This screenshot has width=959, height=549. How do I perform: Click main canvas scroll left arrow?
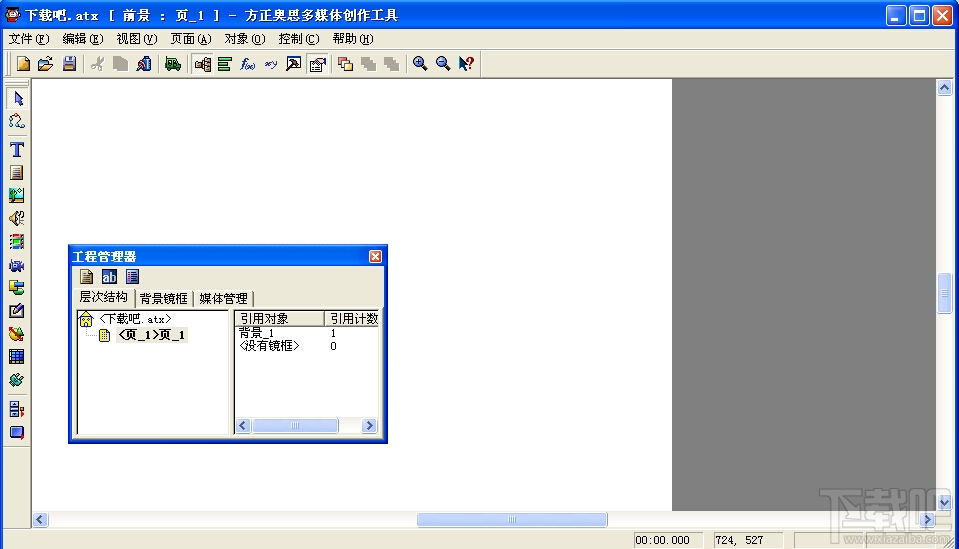[x=40, y=520]
